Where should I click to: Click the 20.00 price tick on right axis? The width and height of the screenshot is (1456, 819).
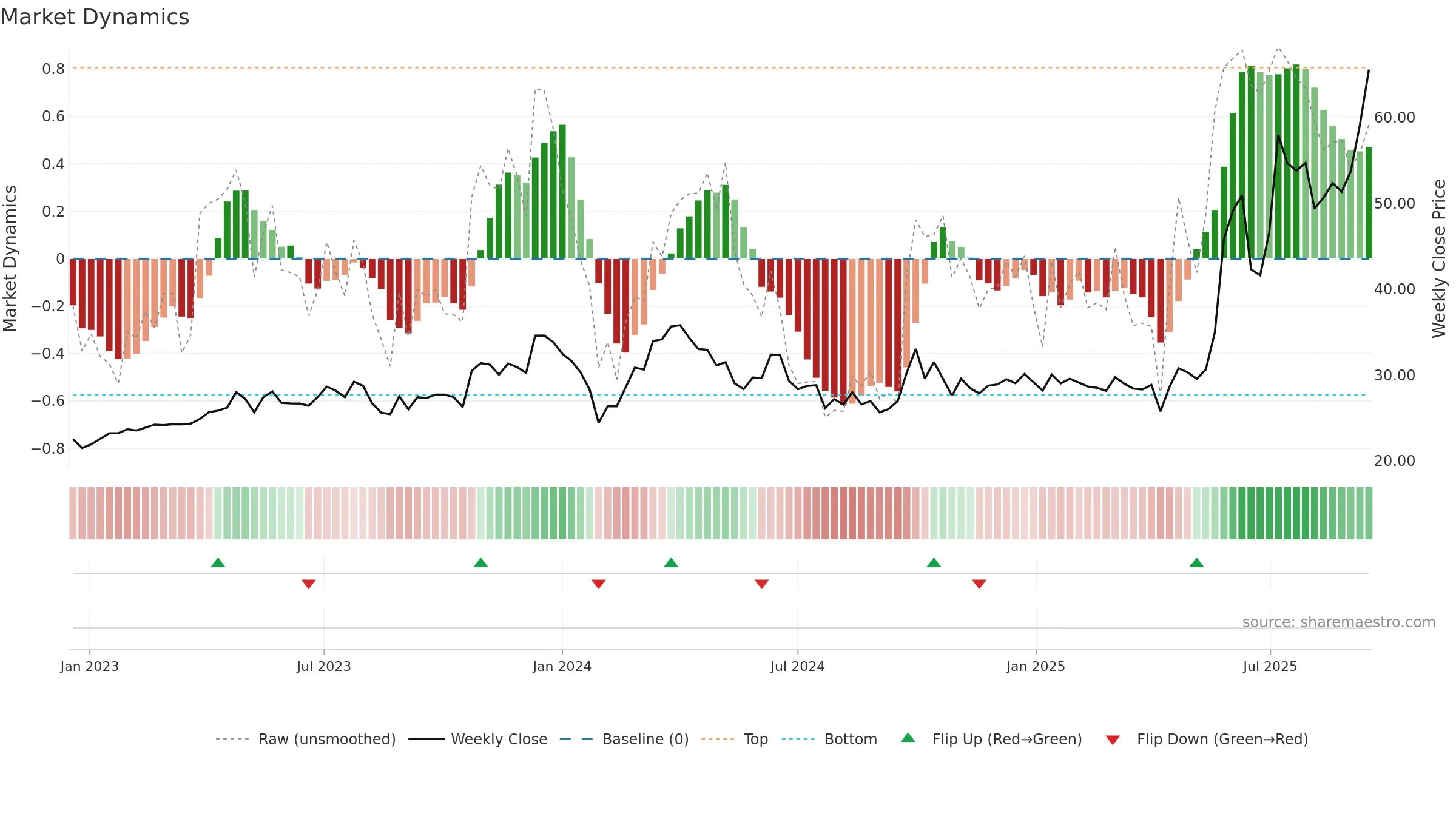[1395, 460]
